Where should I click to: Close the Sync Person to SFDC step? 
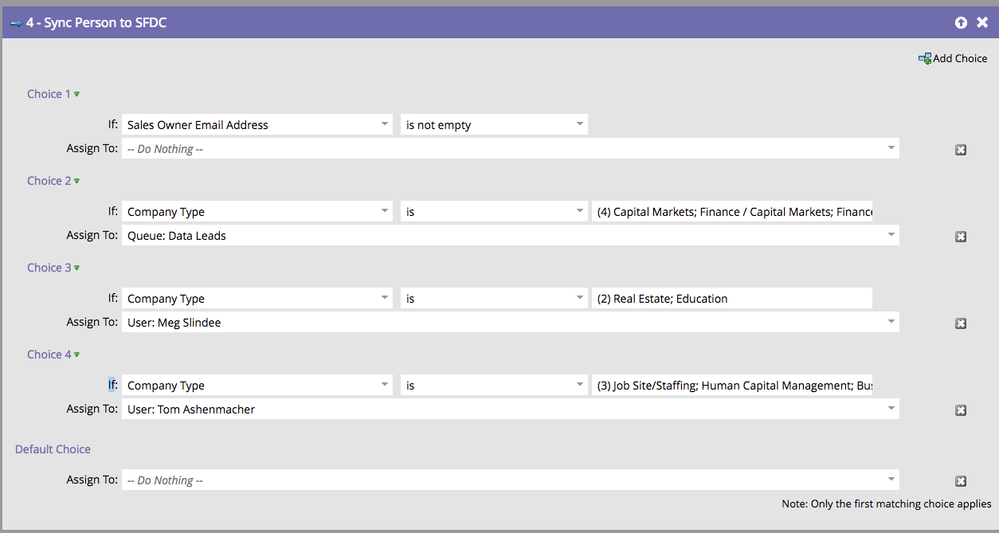pyautogui.click(x=982, y=22)
